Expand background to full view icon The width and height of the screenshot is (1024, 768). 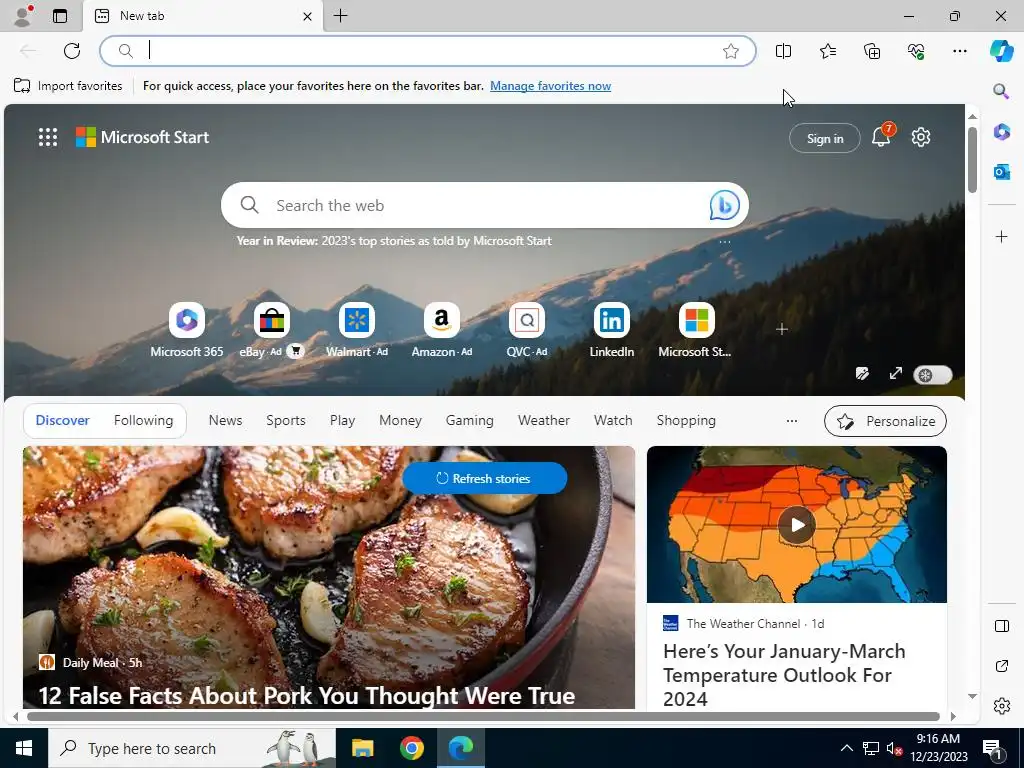895,374
